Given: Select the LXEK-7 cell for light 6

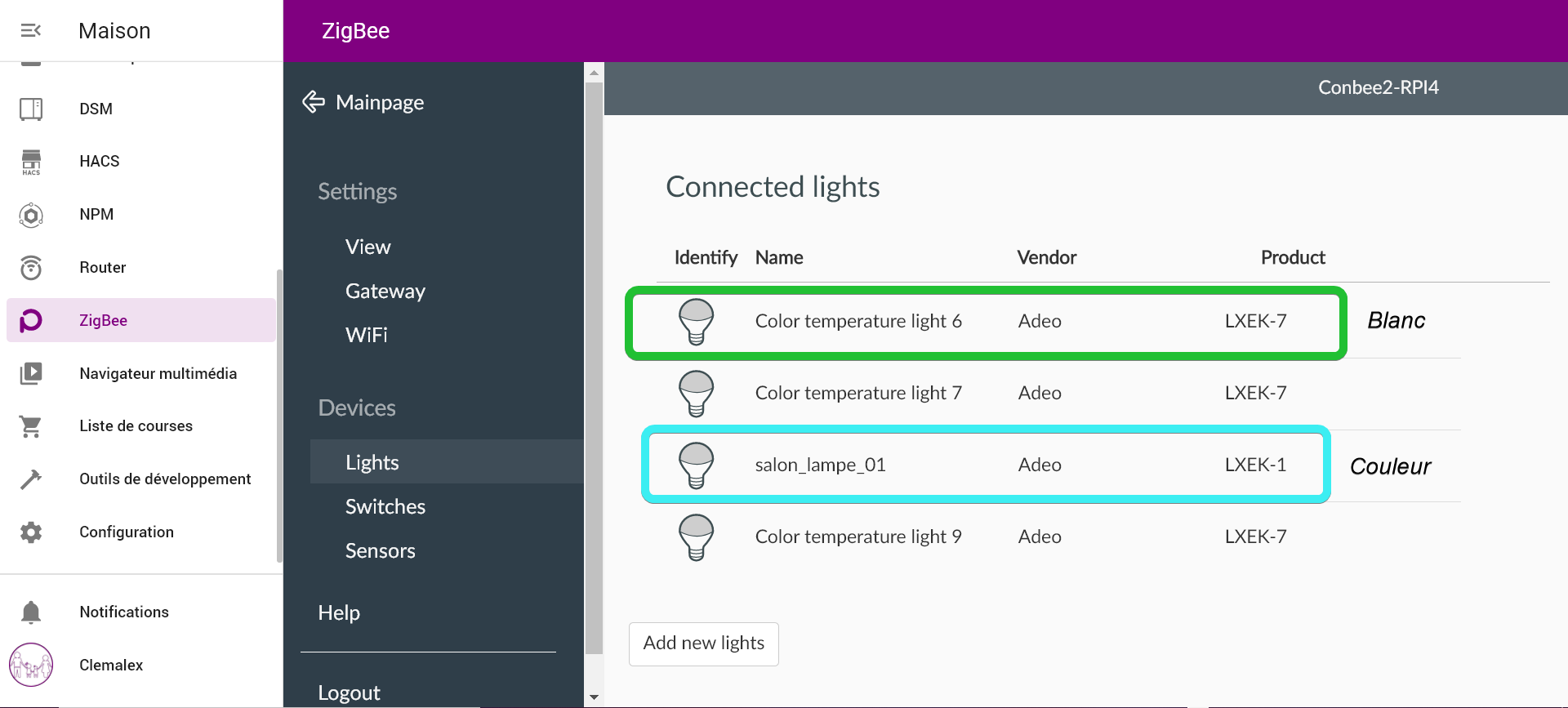Looking at the screenshot, I should [x=1255, y=321].
